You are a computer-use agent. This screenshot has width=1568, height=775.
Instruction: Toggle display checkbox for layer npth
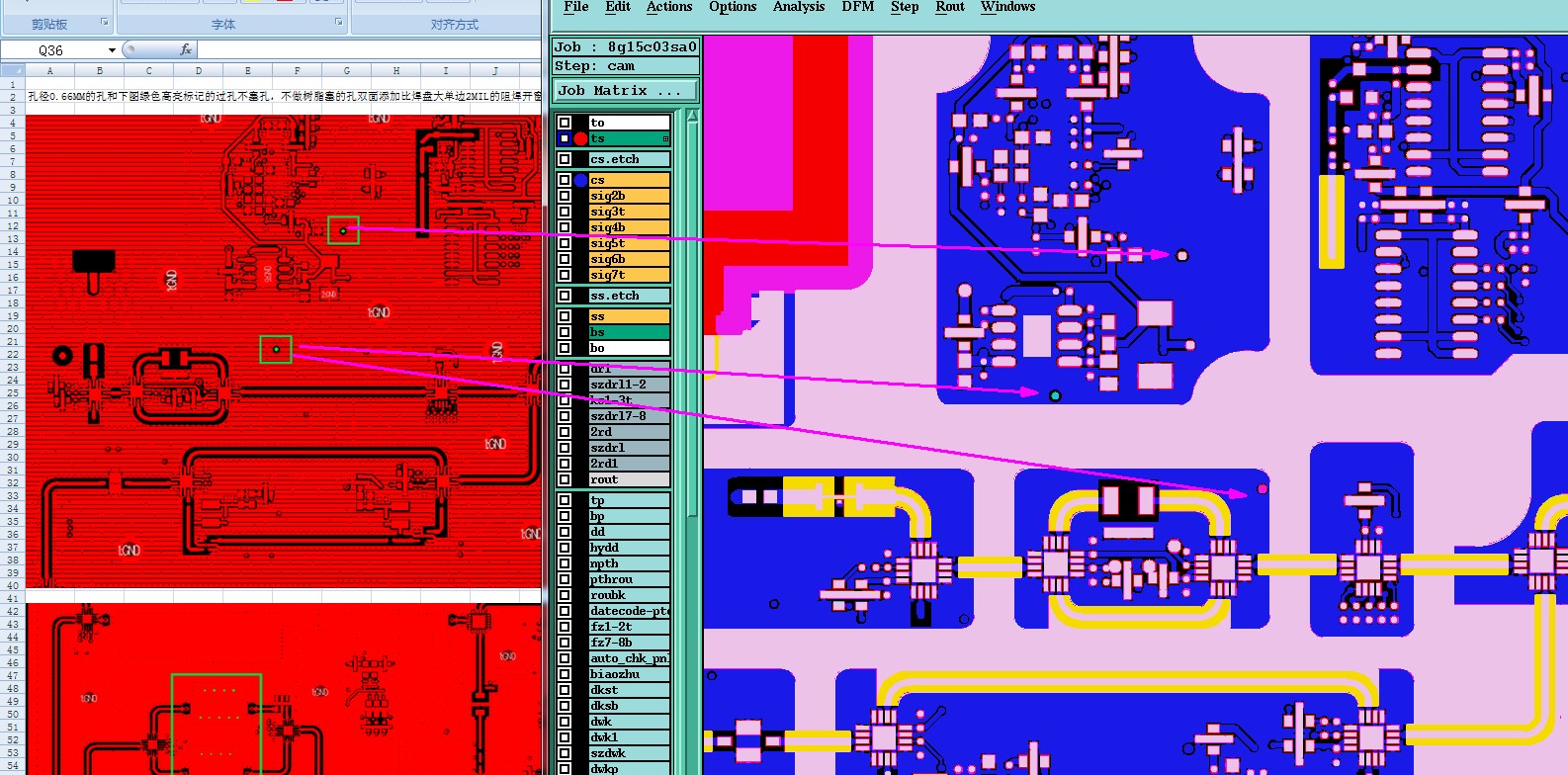point(565,563)
